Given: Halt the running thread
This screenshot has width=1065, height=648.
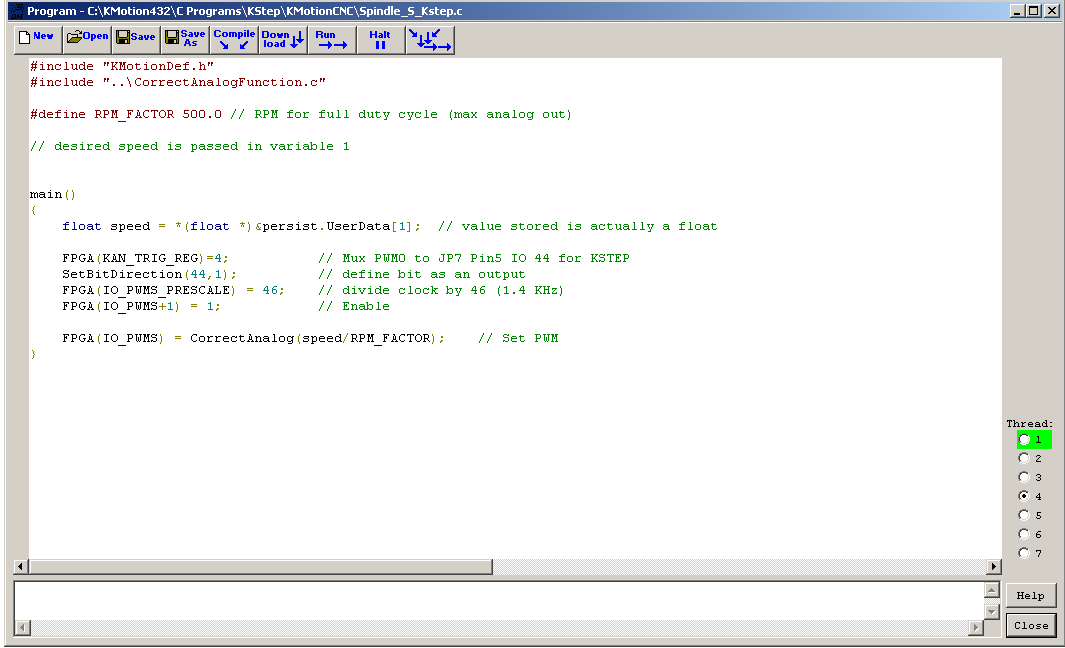Looking at the screenshot, I should pos(380,39).
